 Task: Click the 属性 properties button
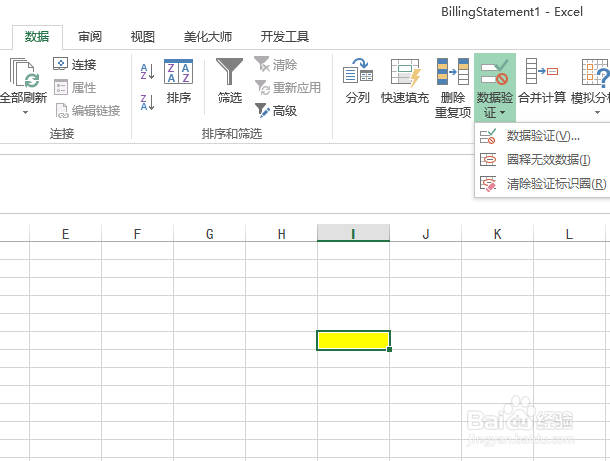click(75, 88)
